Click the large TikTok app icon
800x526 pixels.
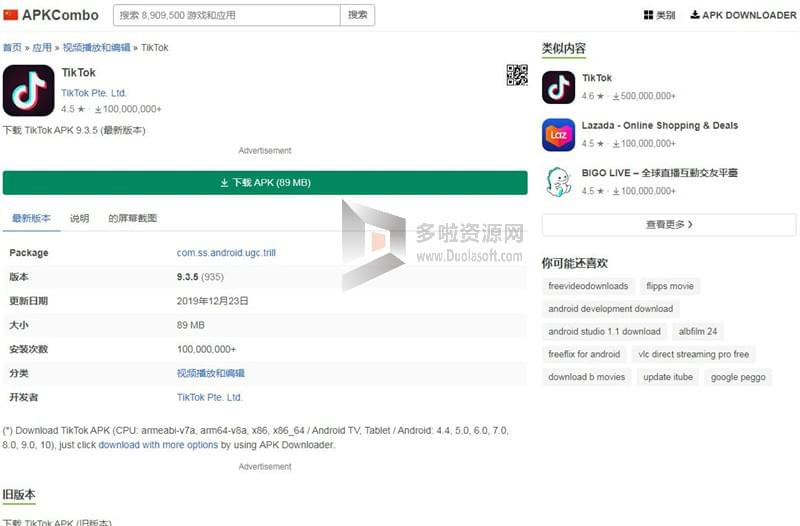coord(29,90)
